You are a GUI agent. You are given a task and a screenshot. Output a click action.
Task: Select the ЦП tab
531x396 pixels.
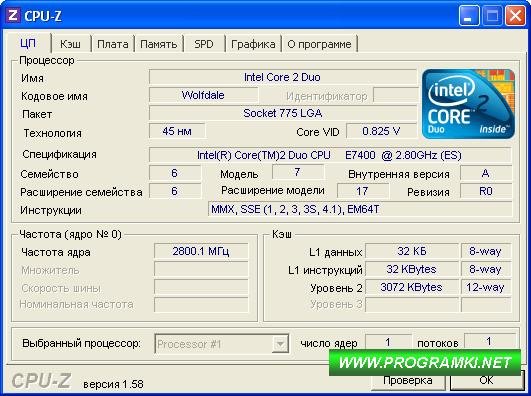click(28, 43)
